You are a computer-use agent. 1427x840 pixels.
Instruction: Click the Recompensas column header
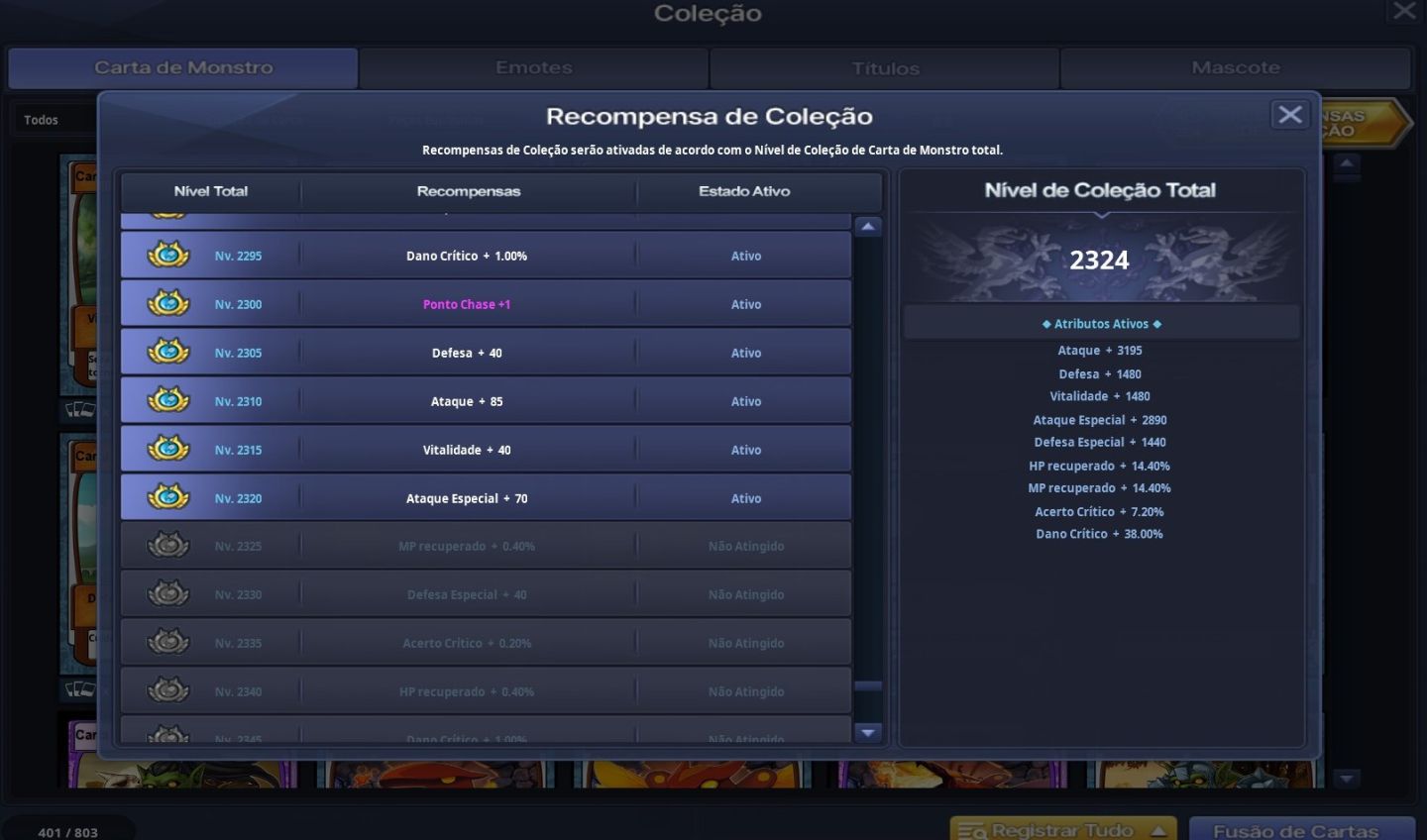click(x=469, y=191)
